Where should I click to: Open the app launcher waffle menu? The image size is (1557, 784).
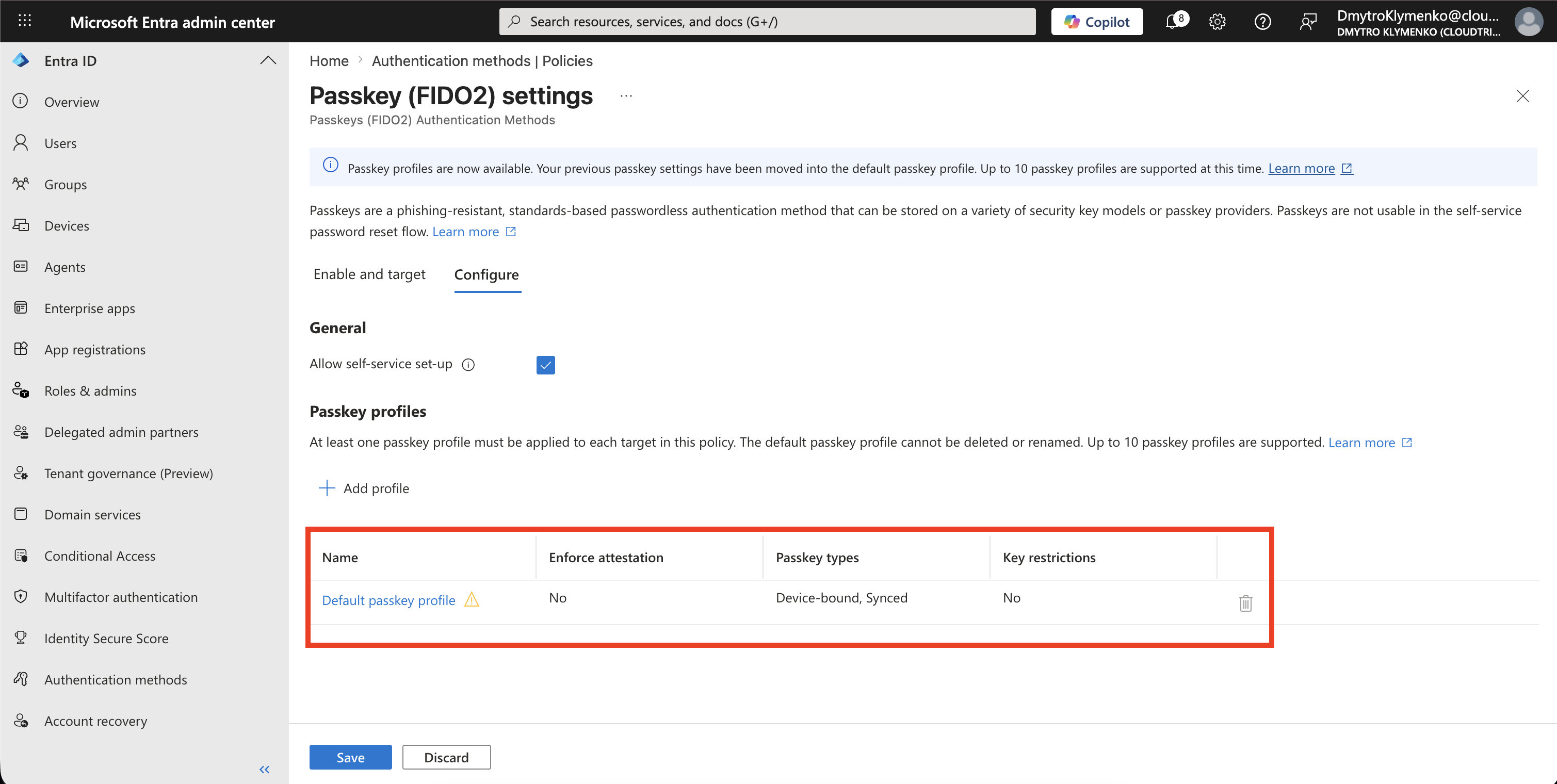25,21
